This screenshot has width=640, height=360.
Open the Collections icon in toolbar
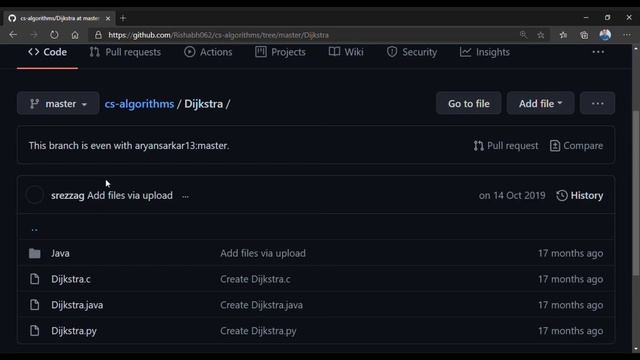[x=584, y=35]
